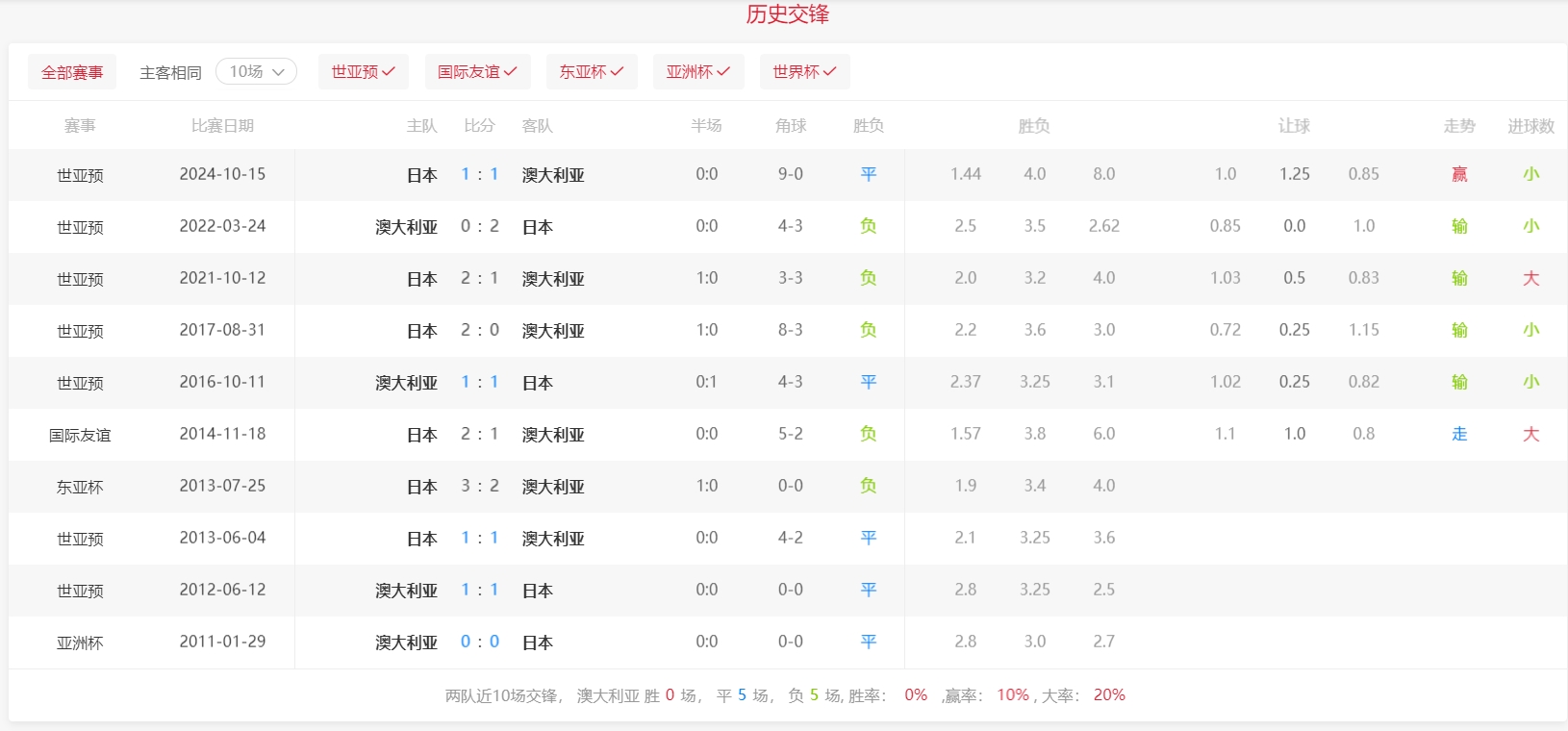
Task: Toggle the 东亚杯 competition filter
Action: 591,72
